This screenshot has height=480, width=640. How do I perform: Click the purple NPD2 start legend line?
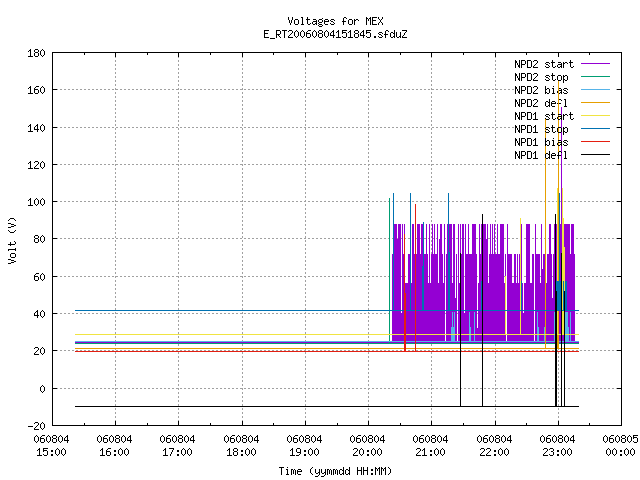[596, 64]
